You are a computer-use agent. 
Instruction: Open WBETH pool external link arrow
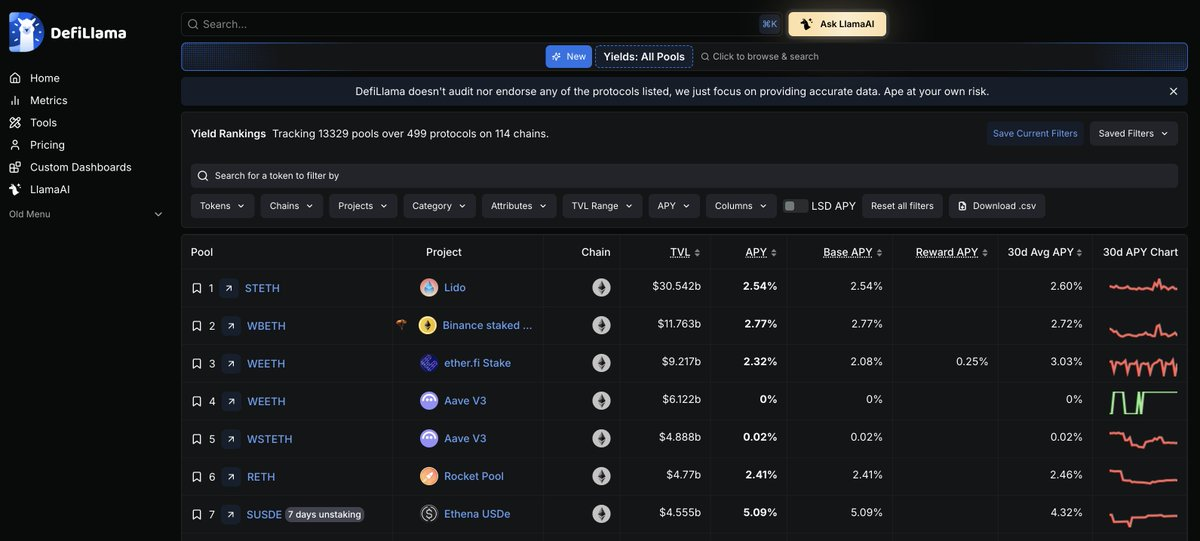pyautogui.click(x=230, y=326)
